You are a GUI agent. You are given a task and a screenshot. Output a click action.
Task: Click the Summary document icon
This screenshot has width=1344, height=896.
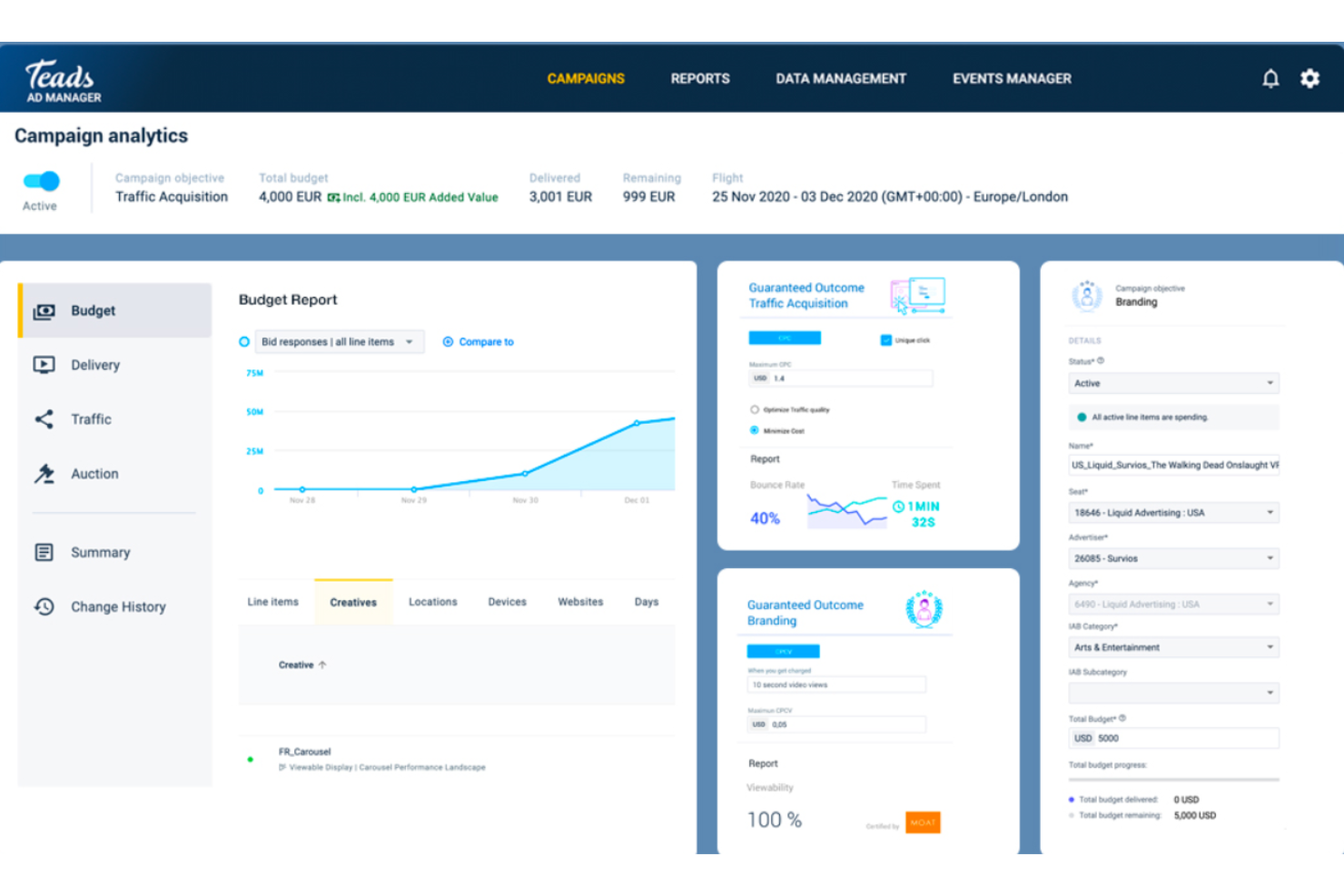(44, 552)
